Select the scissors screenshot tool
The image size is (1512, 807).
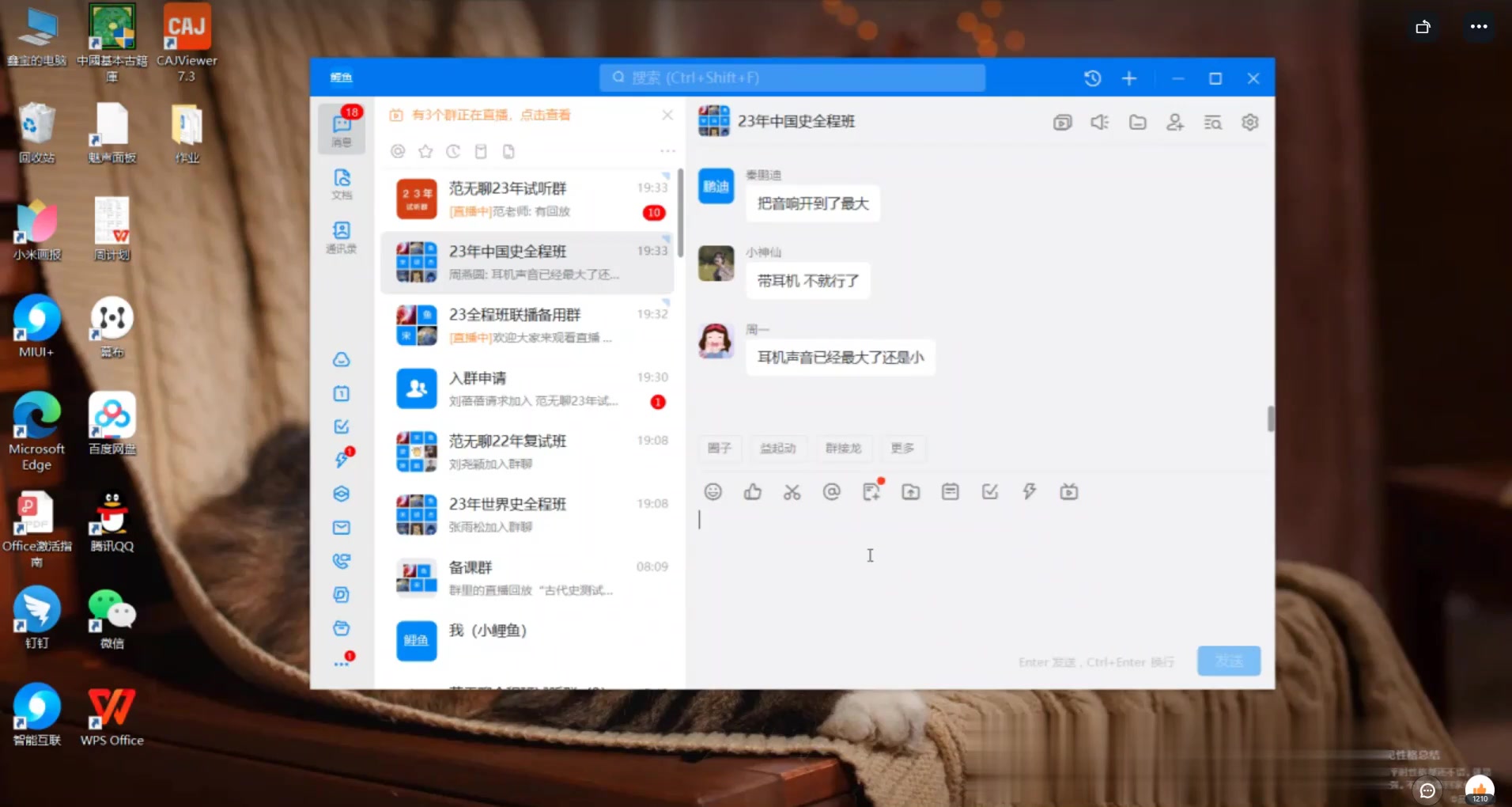[x=792, y=492]
